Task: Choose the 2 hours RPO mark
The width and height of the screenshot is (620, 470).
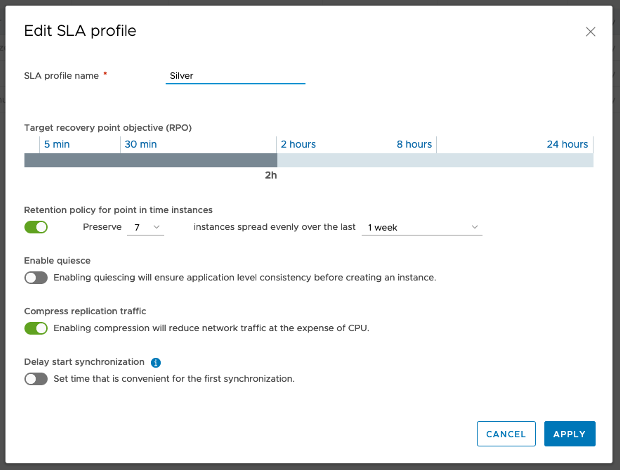Action: (x=298, y=144)
